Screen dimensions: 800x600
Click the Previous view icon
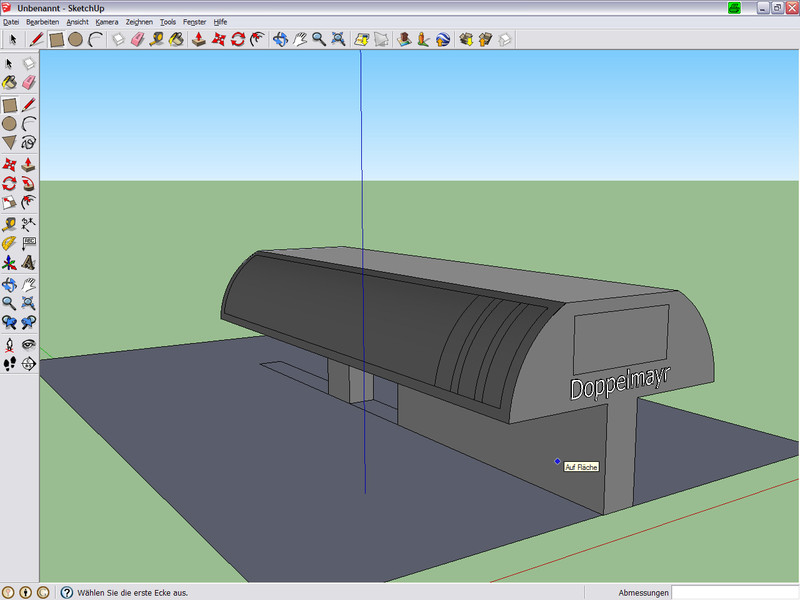point(9,322)
